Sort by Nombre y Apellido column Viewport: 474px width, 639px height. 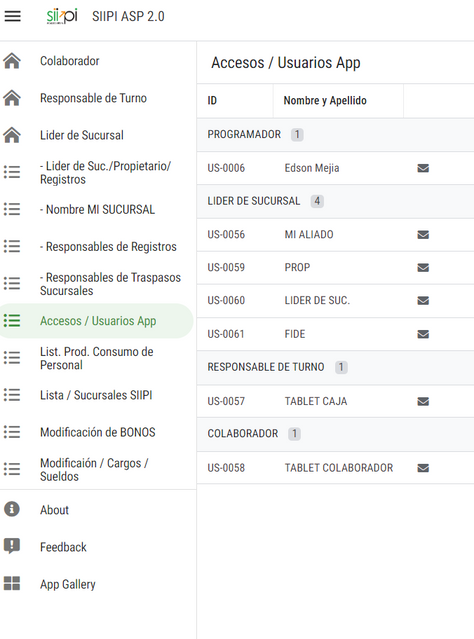(x=325, y=101)
